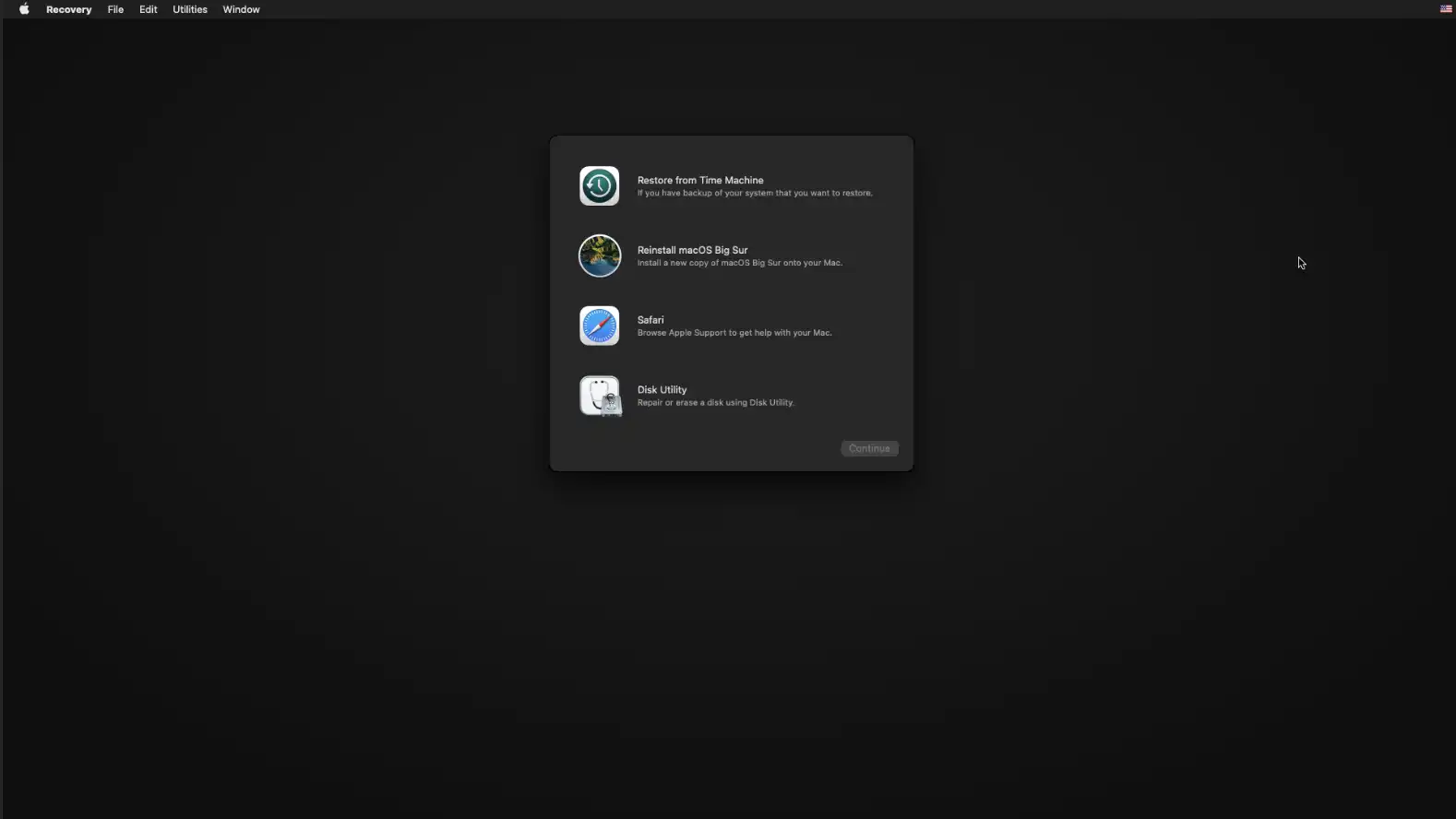Open the Edit menu
This screenshot has height=819, width=1456.
149,9
